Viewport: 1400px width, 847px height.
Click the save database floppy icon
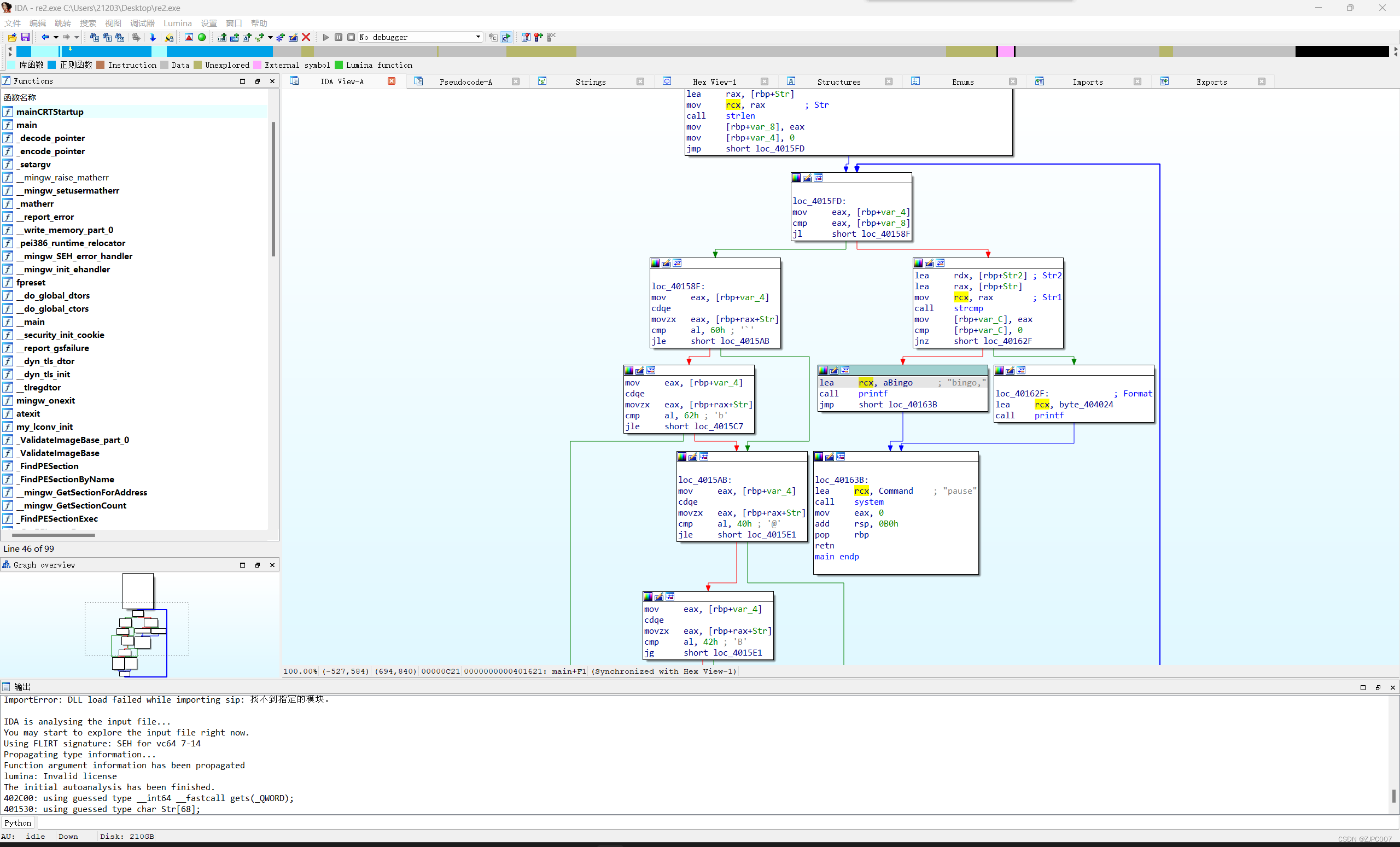pos(25,37)
